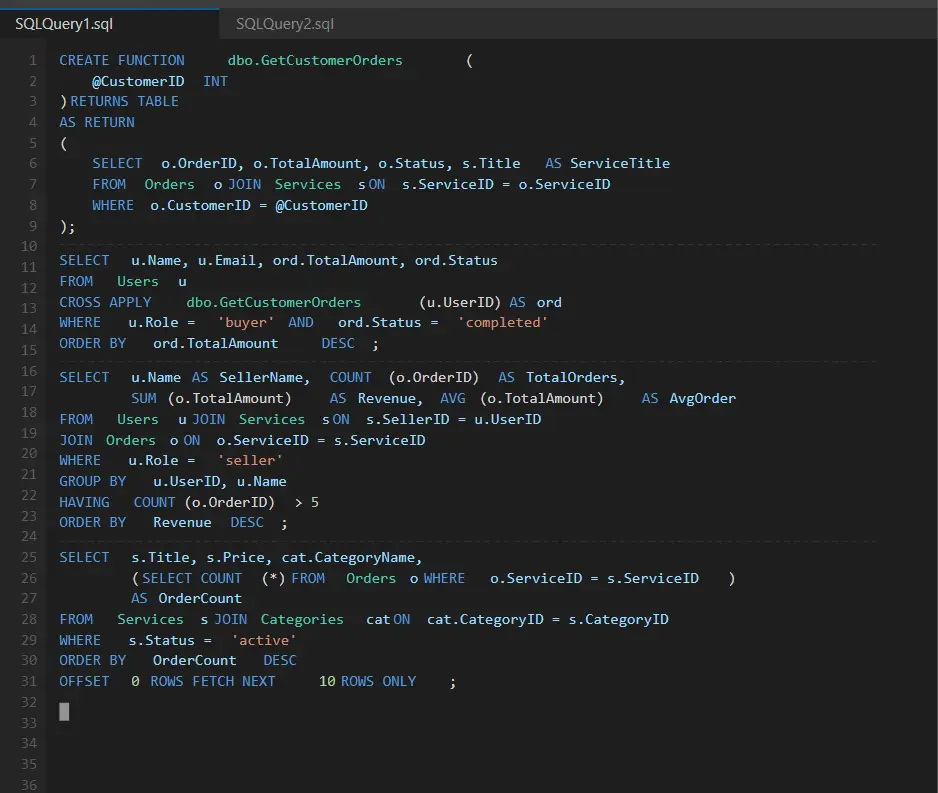Click the 'SUM' function on line 17
The height and width of the screenshot is (793, 938).
pos(144,399)
